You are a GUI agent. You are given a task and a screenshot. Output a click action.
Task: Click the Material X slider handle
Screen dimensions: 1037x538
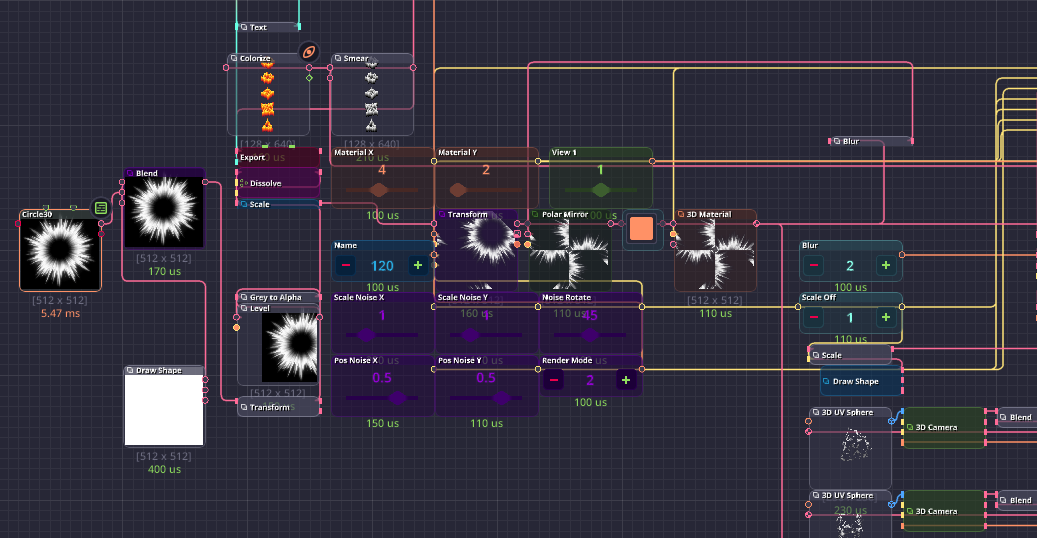[x=378, y=191]
